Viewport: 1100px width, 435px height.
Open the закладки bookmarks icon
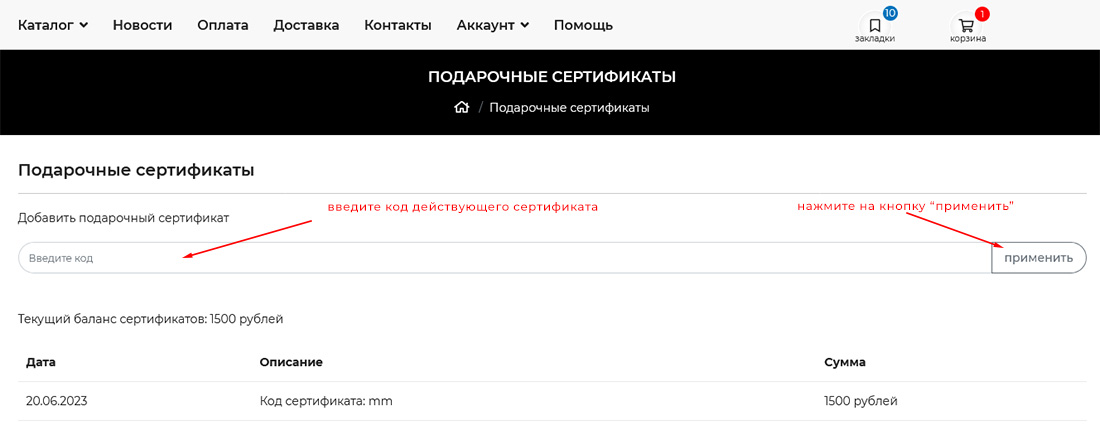[874, 27]
